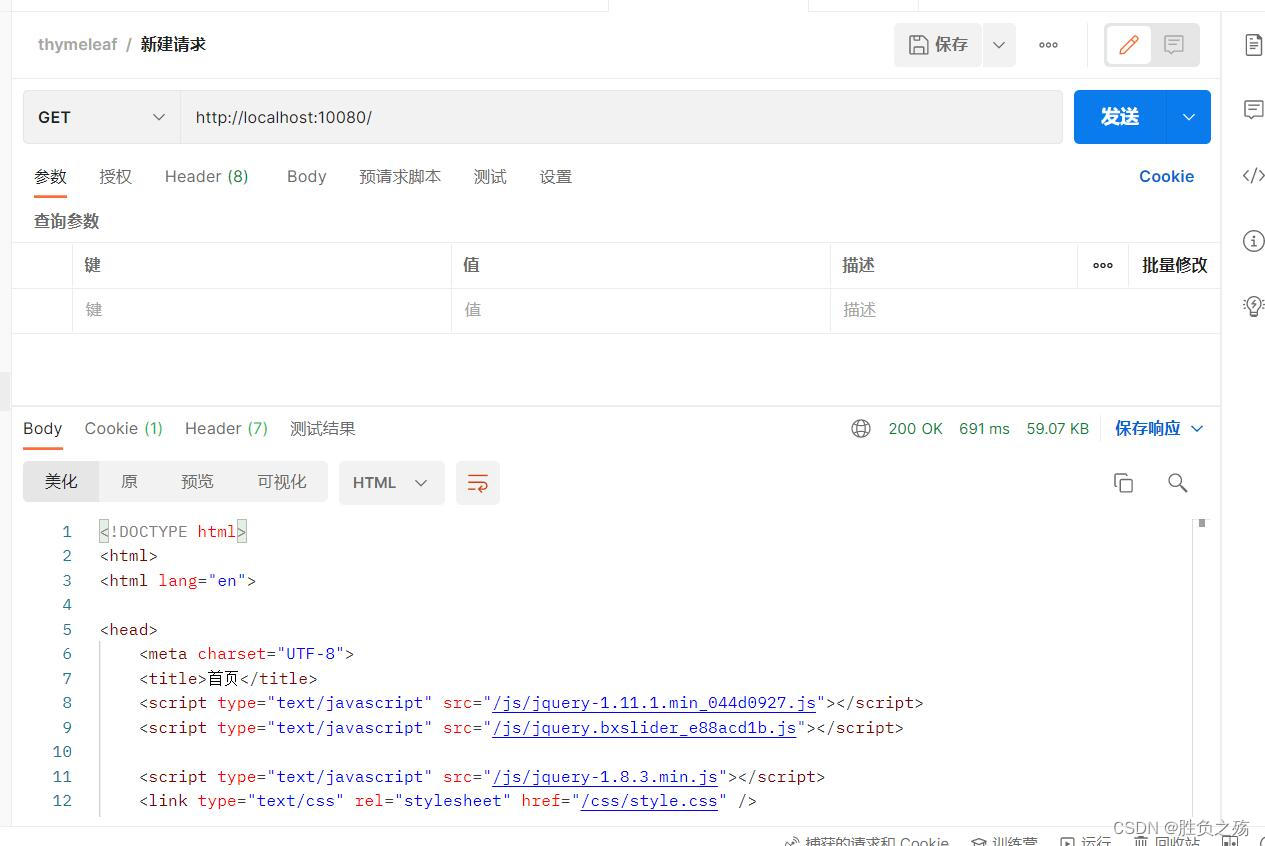Viewport: 1265px width, 846px height.
Task: Switch to the 测试 tab
Action: 490,177
